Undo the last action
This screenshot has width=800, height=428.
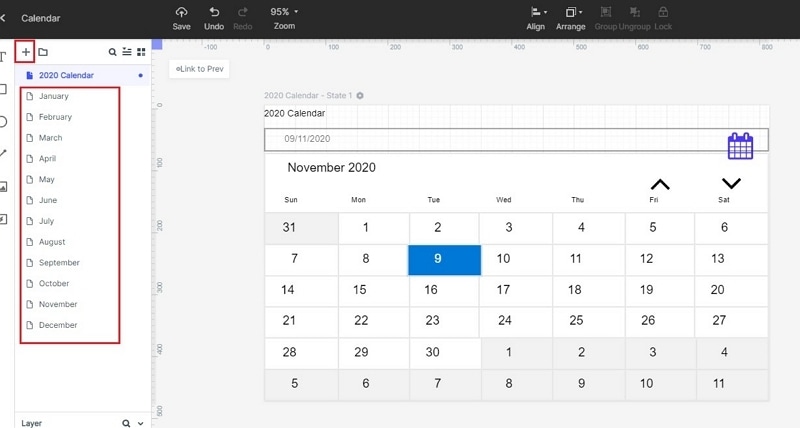click(214, 18)
